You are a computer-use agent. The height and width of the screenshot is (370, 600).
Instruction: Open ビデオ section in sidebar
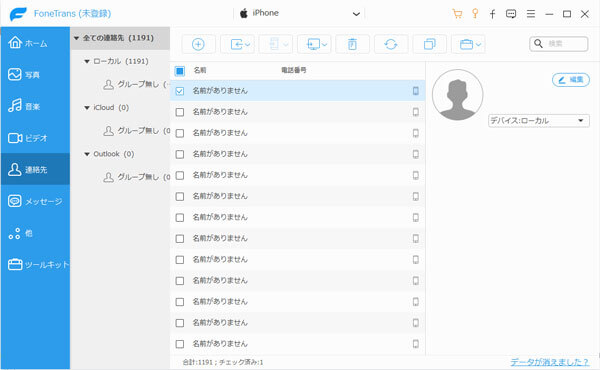[35, 138]
